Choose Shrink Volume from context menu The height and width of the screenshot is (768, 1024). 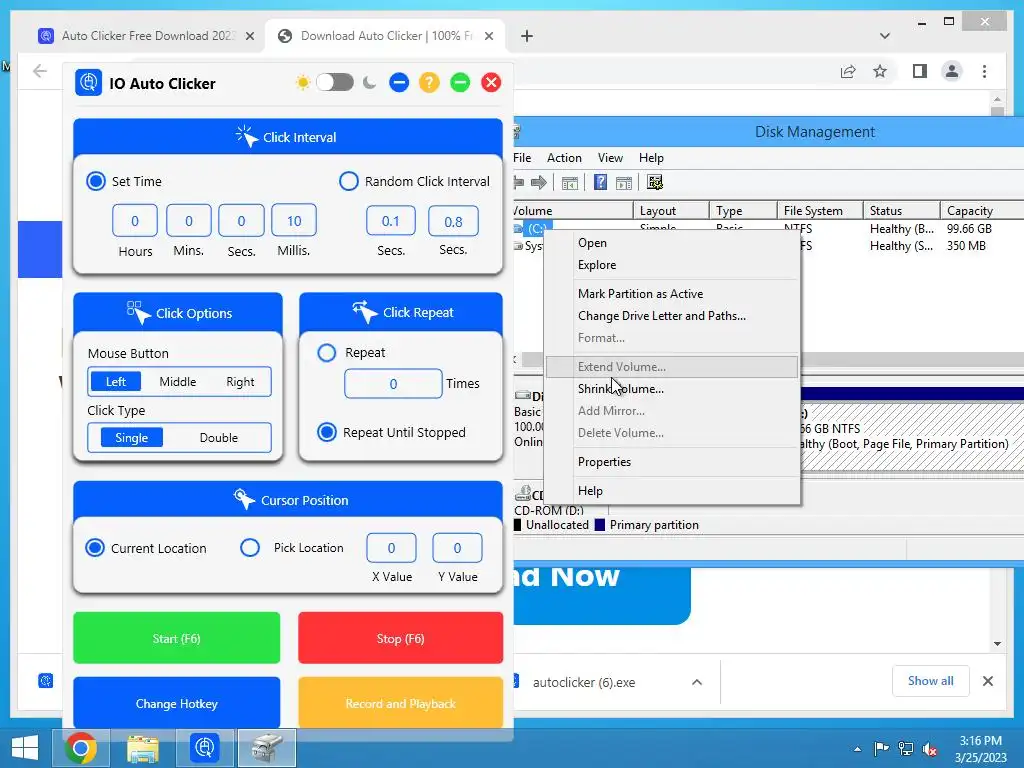coord(672,389)
